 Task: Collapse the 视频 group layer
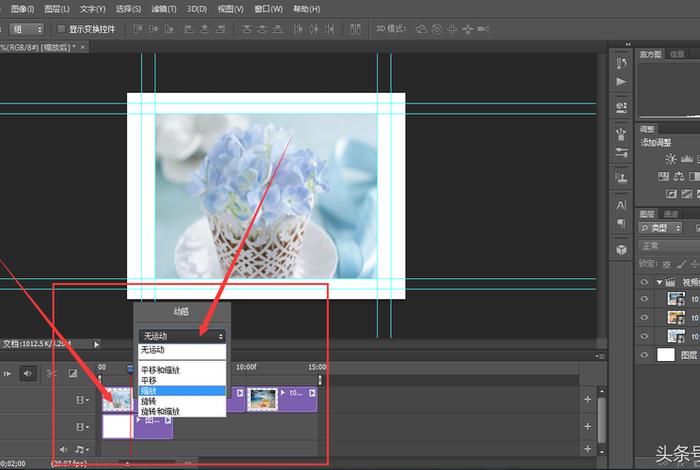(x=659, y=282)
